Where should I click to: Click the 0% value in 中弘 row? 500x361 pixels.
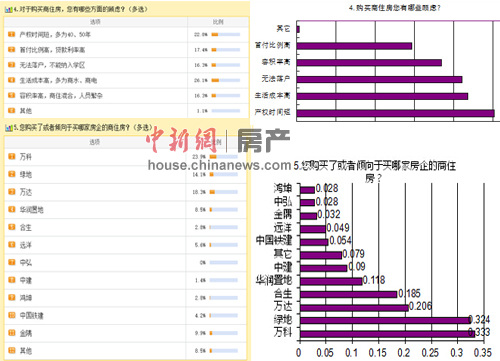tap(203, 263)
